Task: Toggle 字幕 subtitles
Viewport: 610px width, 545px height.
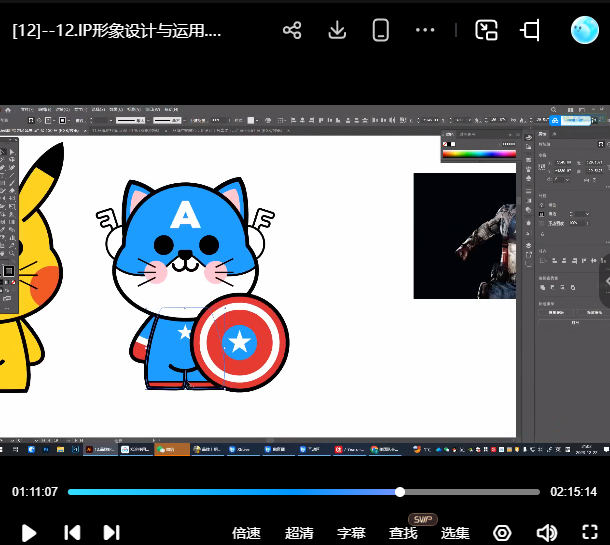Action: point(351,533)
